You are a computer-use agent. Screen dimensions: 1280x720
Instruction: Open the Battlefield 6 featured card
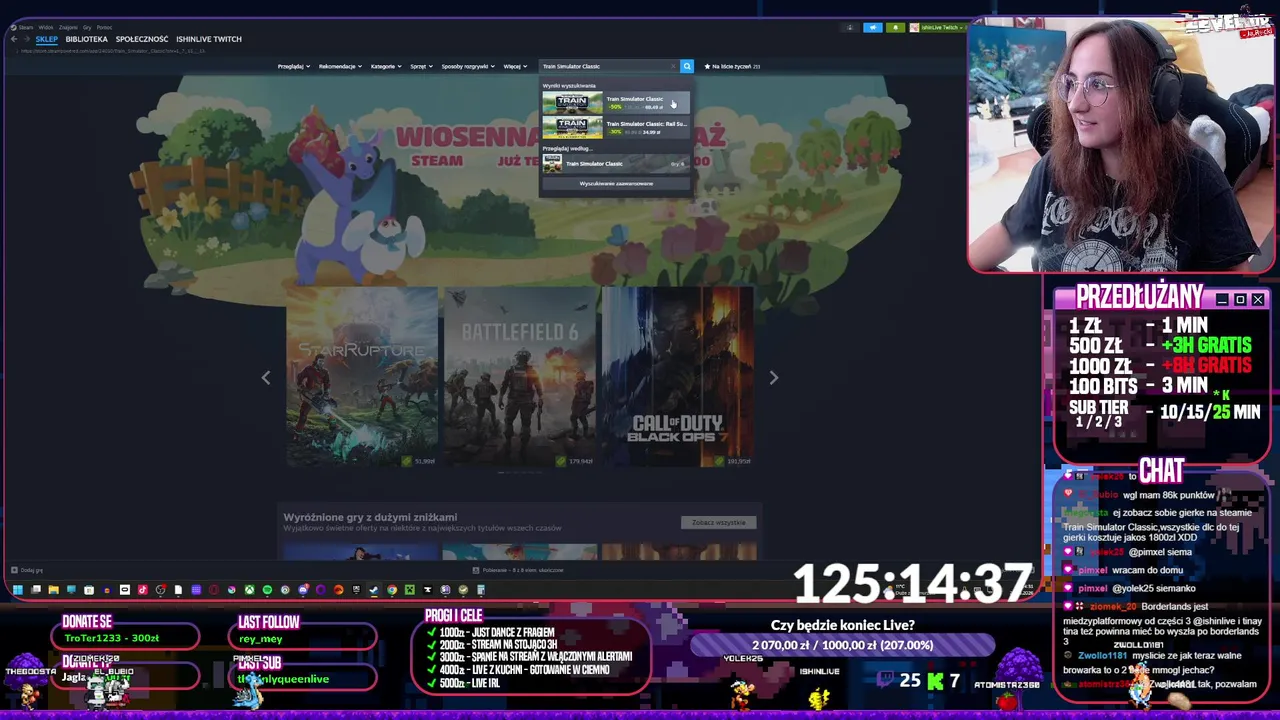(x=519, y=377)
